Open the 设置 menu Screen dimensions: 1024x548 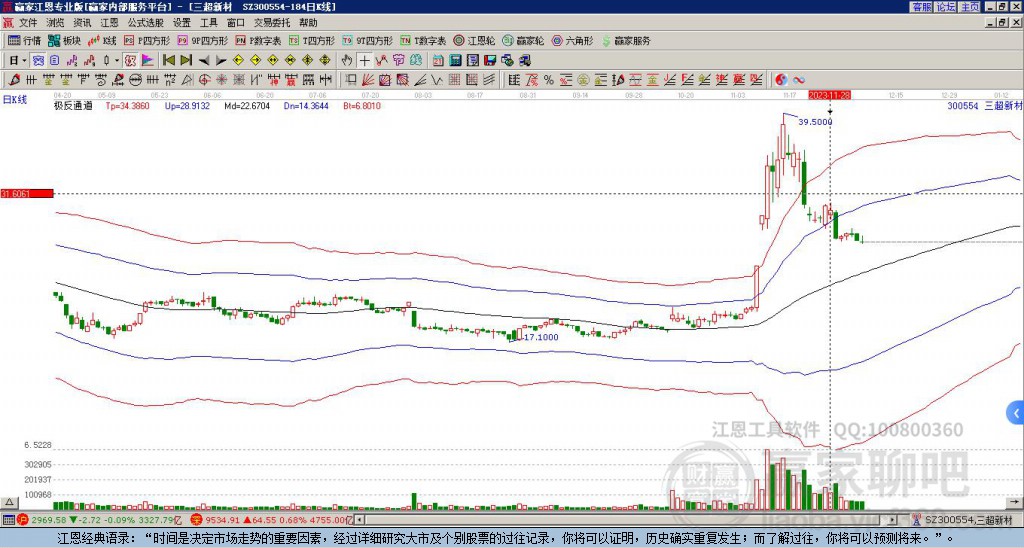click(x=182, y=23)
